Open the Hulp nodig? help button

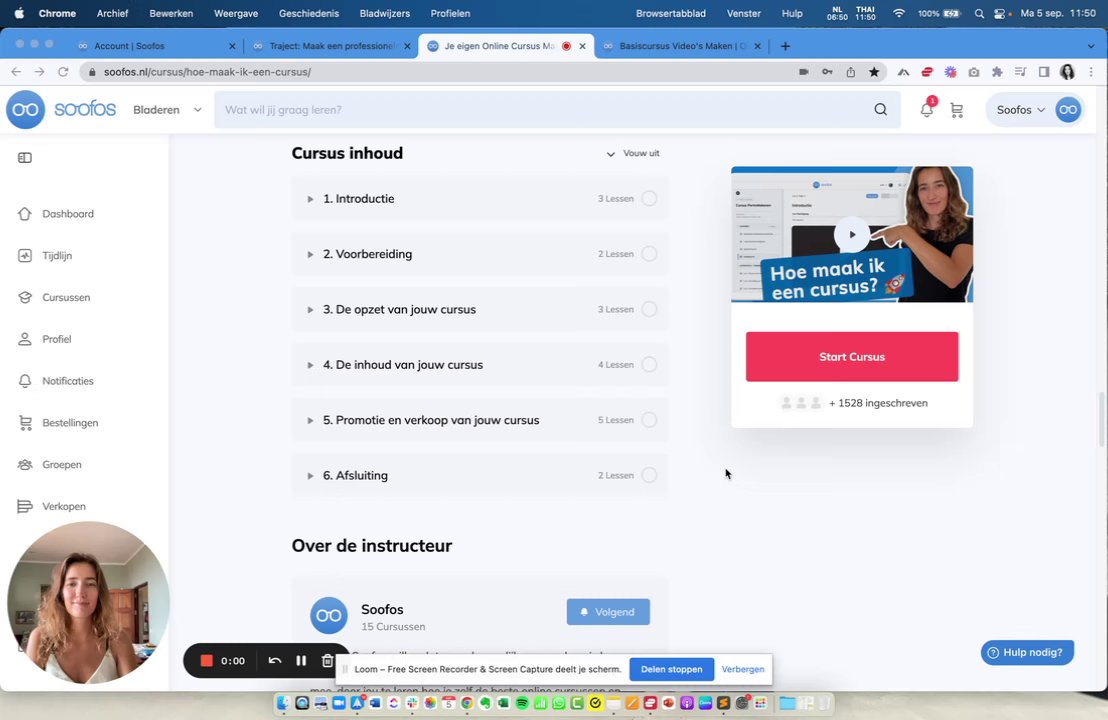pyautogui.click(x=1027, y=652)
